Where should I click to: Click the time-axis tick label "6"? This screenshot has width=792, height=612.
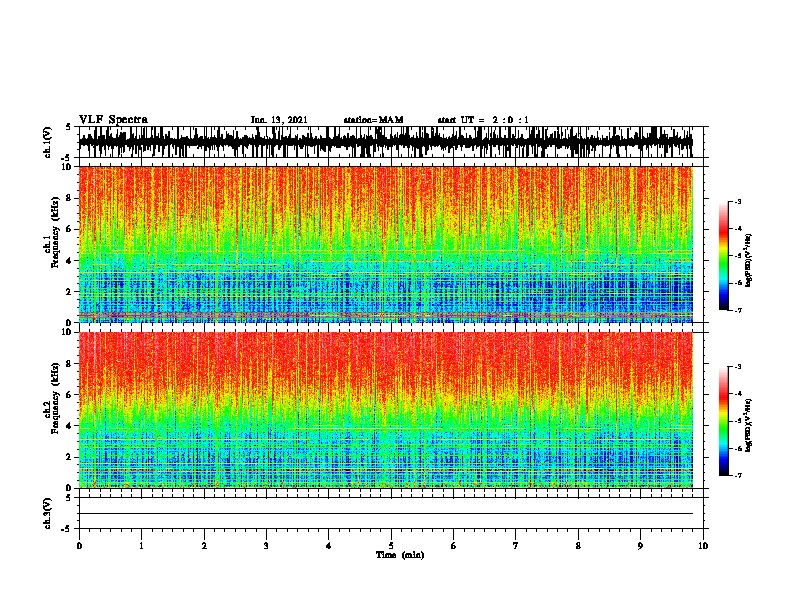tap(454, 546)
